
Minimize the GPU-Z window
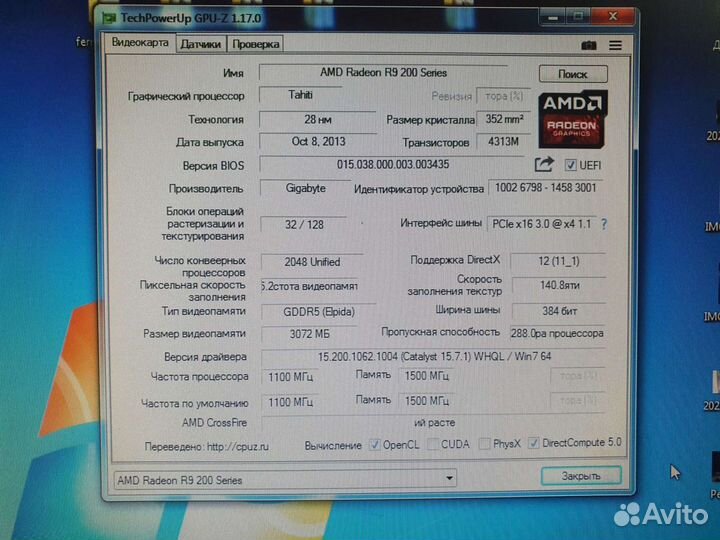point(552,18)
